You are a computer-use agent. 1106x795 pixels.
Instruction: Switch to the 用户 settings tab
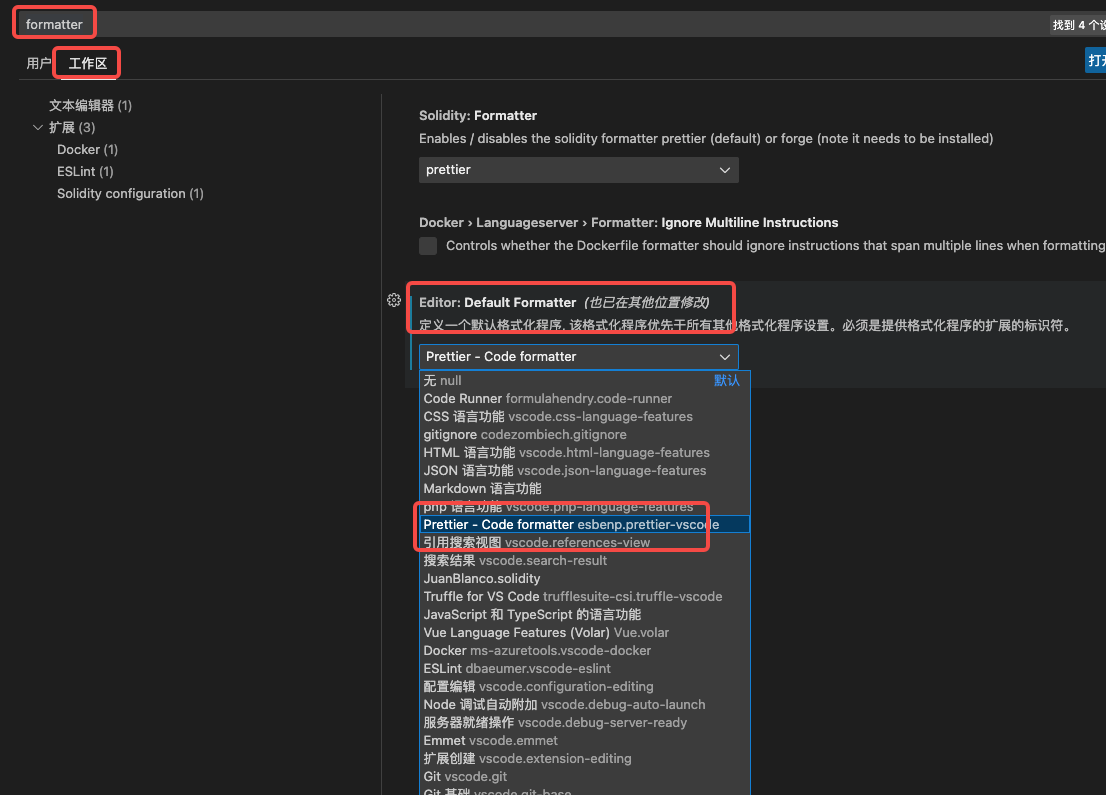pyautogui.click(x=39, y=63)
